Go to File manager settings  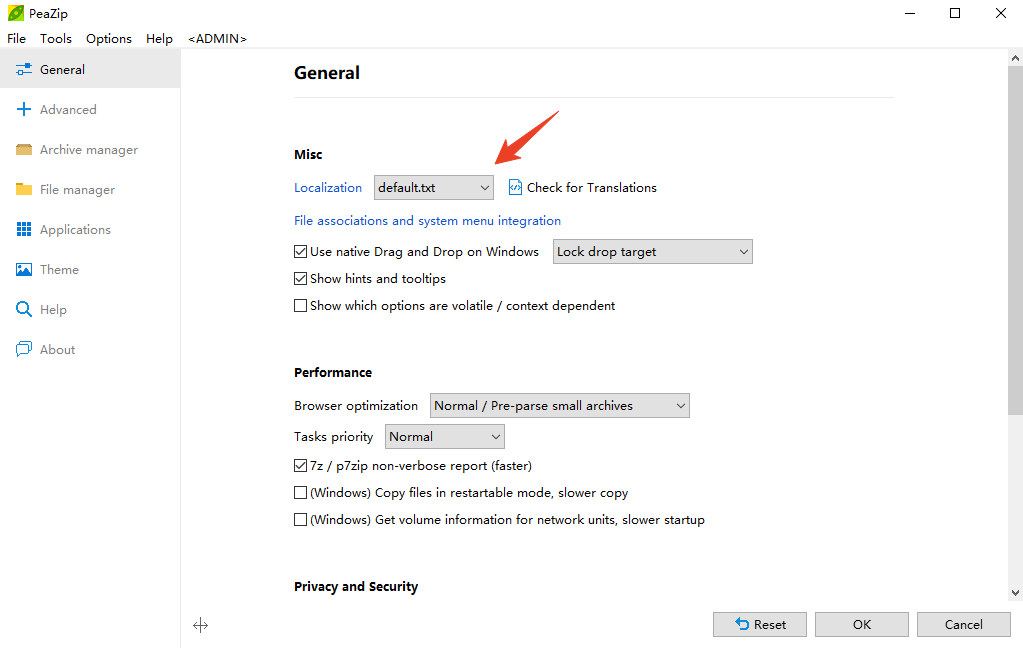click(x=77, y=189)
